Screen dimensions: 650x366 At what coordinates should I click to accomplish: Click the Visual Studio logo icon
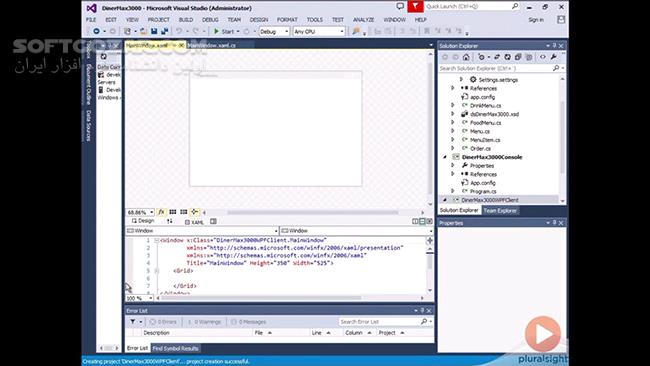click(92, 8)
